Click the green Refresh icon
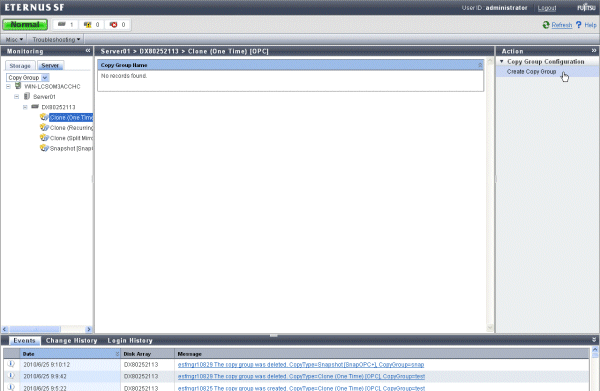 (x=546, y=25)
